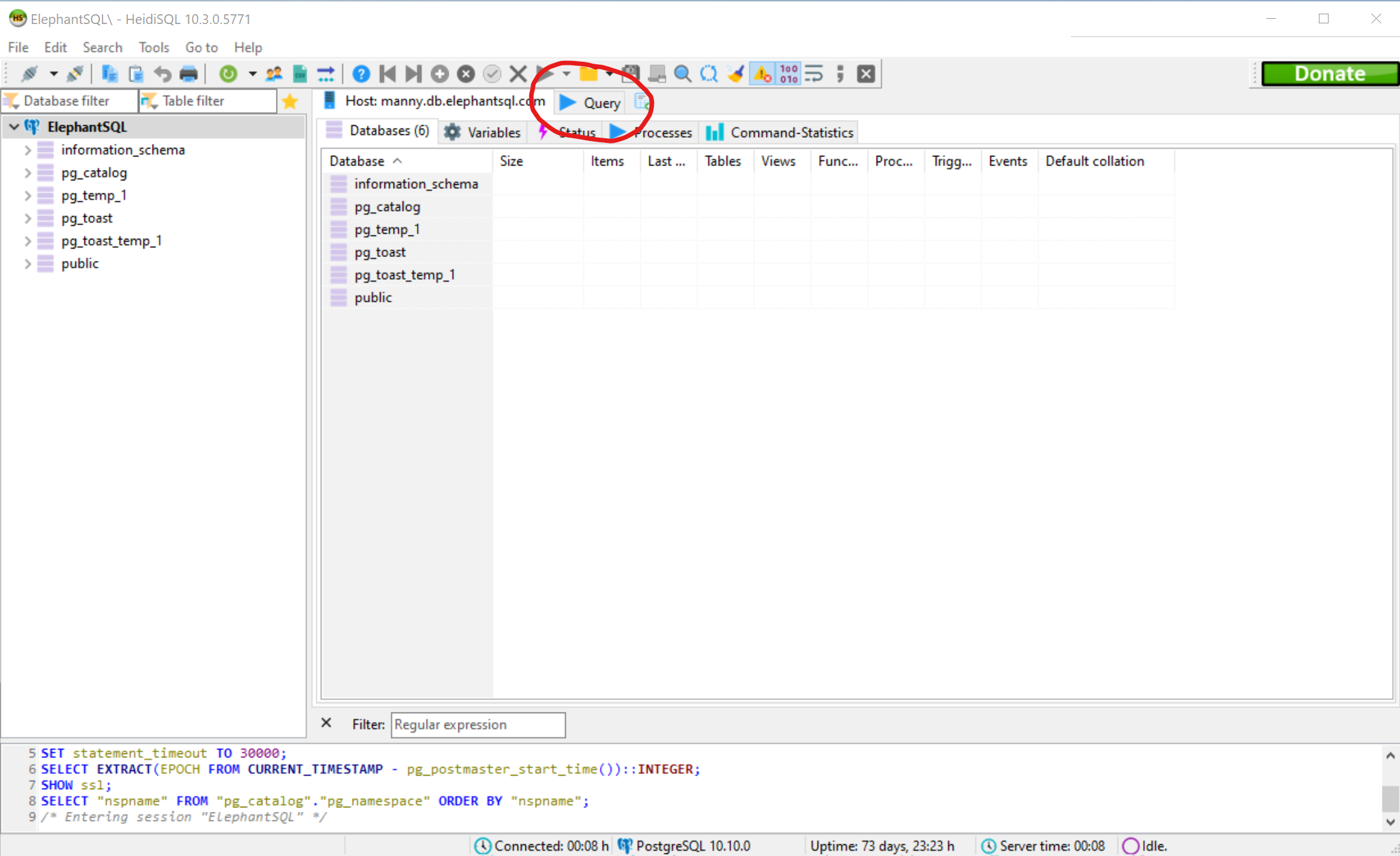Select public from the database list
Image resolution: width=1400 pixels, height=856 pixels.
tap(372, 297)
